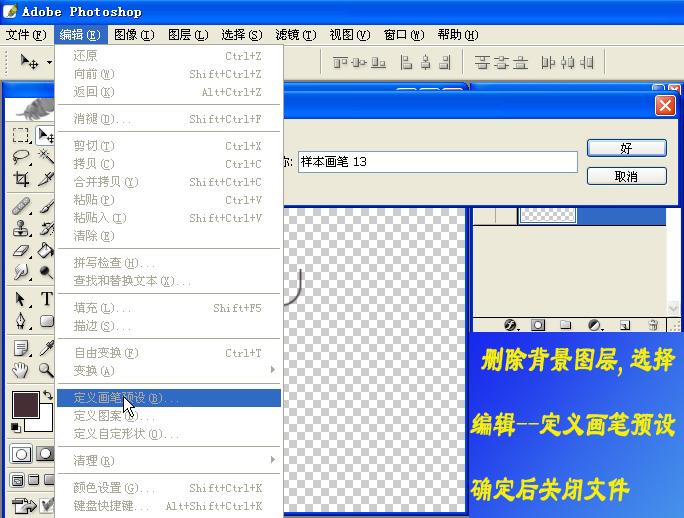Select the Pen tool
This screenshot has height=518, width=684.
pyautogui.click(x=21, y=322)
